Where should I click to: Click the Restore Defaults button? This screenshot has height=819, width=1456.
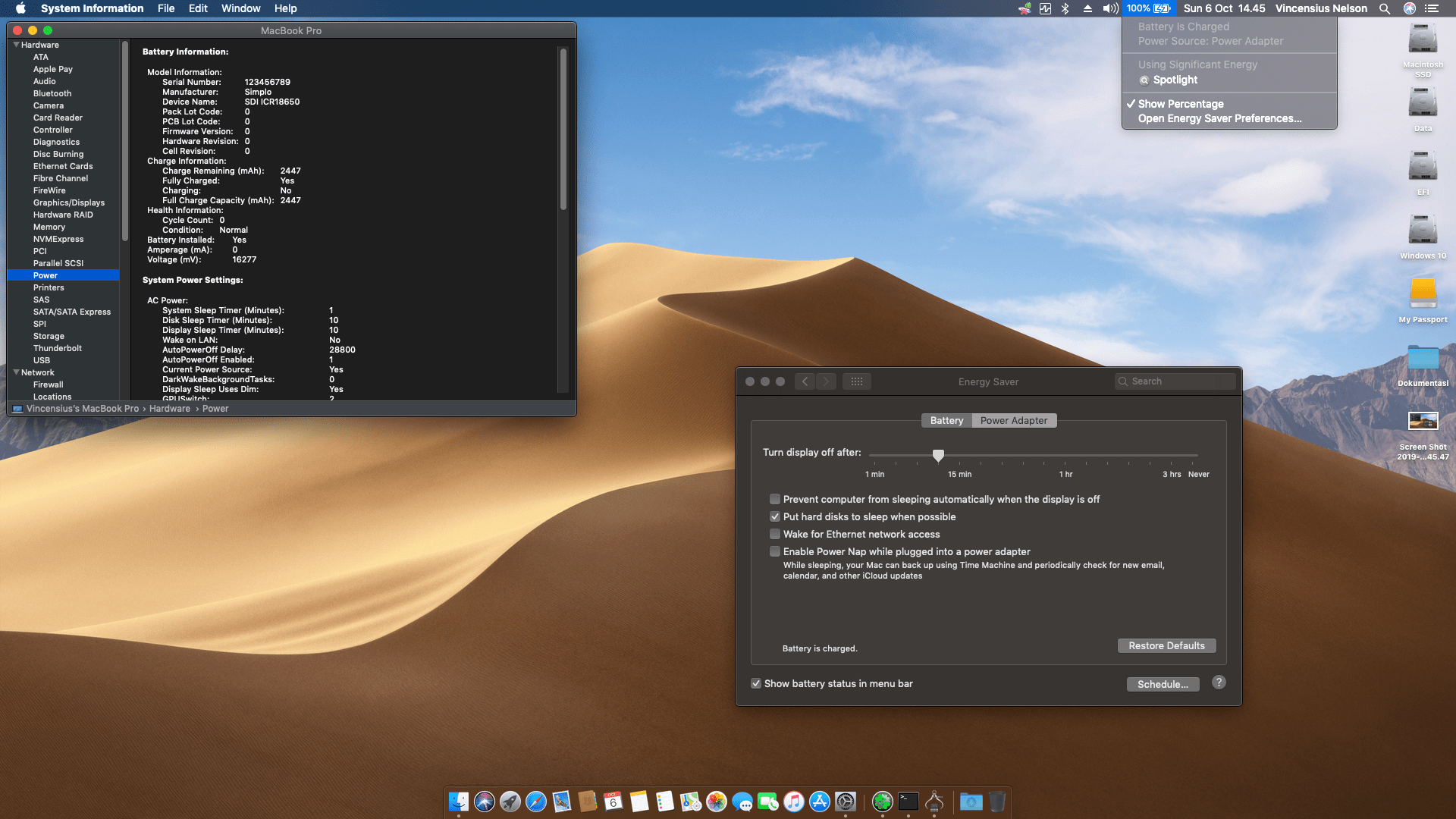[1166, 645]
